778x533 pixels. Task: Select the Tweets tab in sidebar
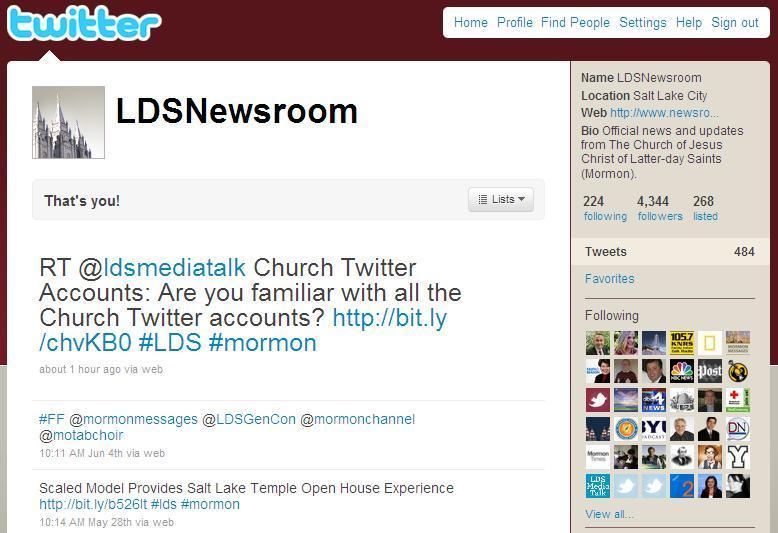click(670, 252)
